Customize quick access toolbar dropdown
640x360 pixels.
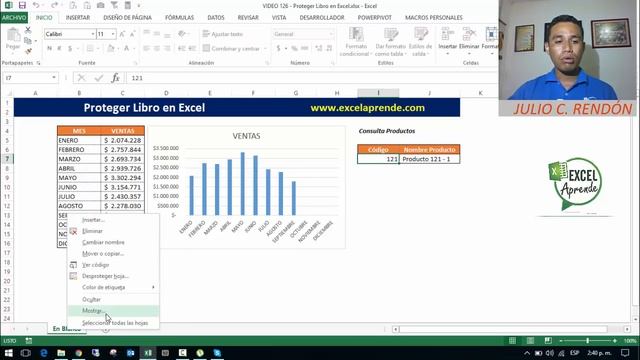(x=139, y=6)
